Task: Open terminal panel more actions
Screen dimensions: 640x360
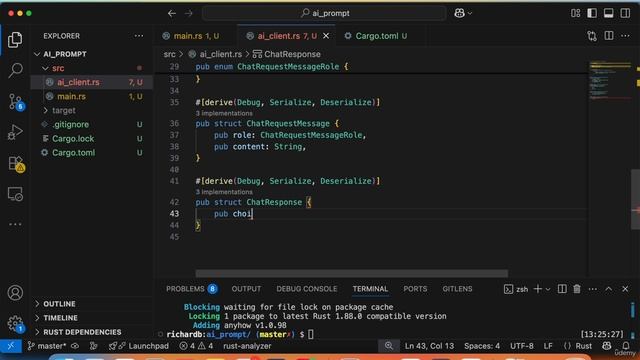Action: click(x=593, y=289)
